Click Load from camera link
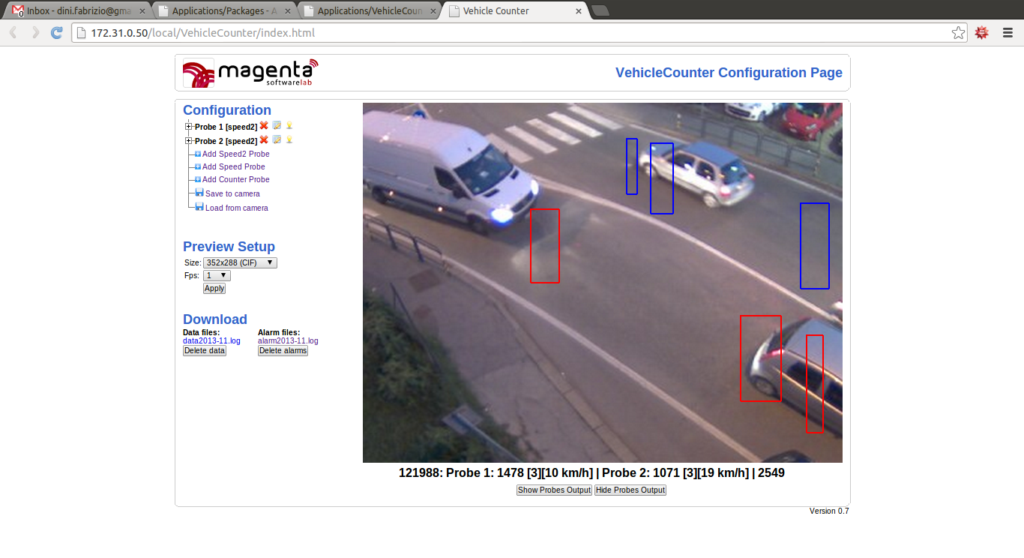This screenshot has height=558, width=1024. coord(236,208)
